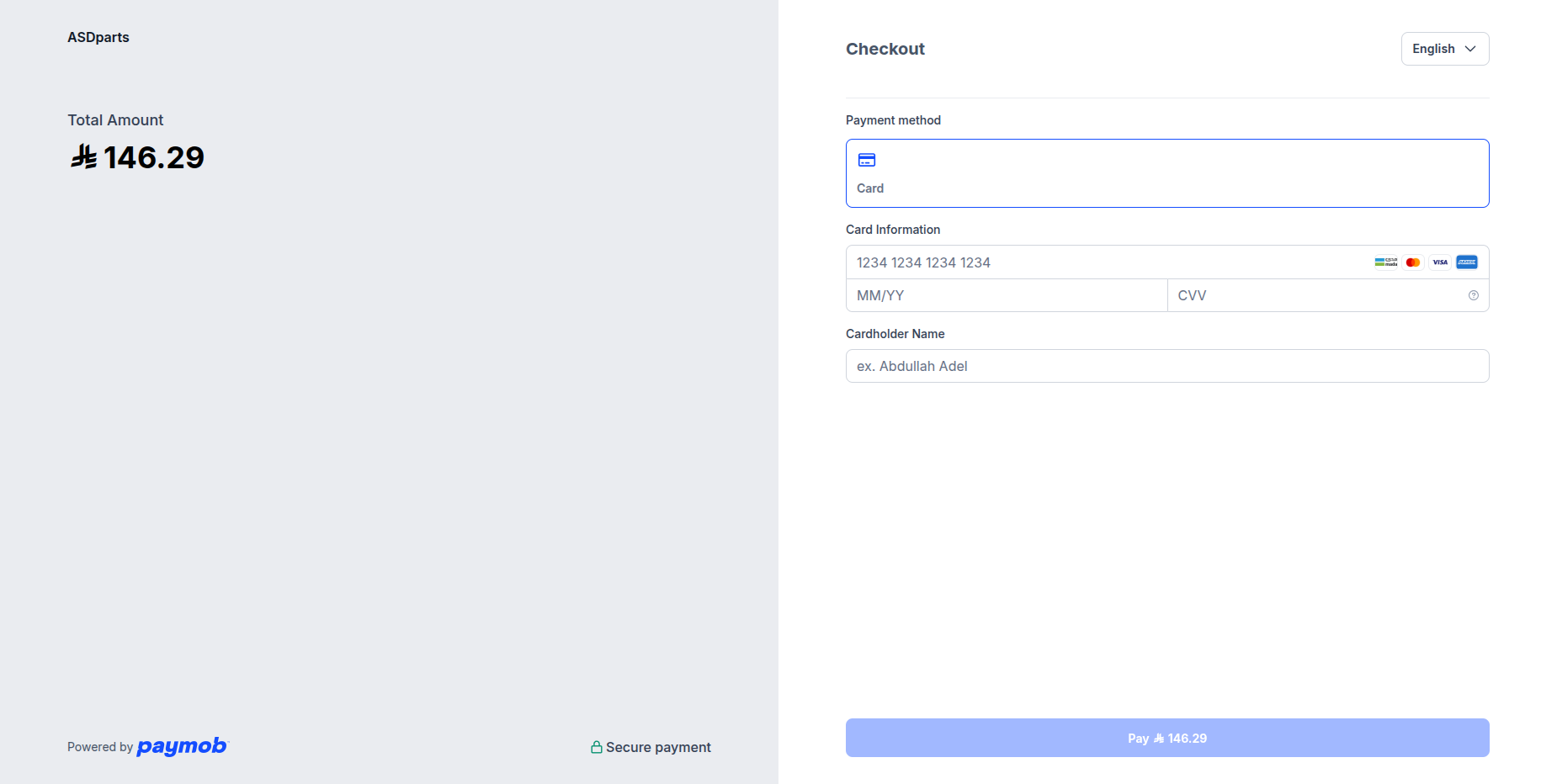Select the credit card payment method icon

point(867,160)
